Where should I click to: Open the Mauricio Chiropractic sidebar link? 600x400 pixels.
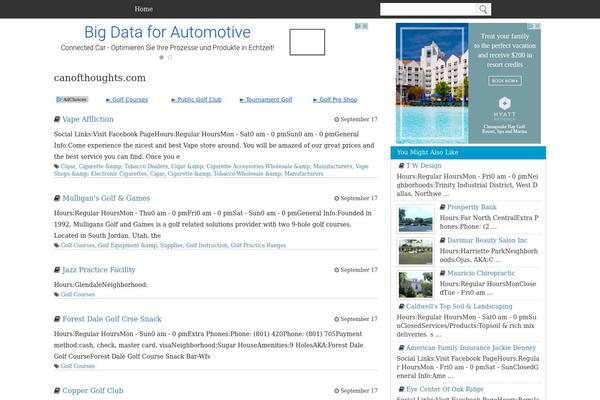tap(481, 273)
